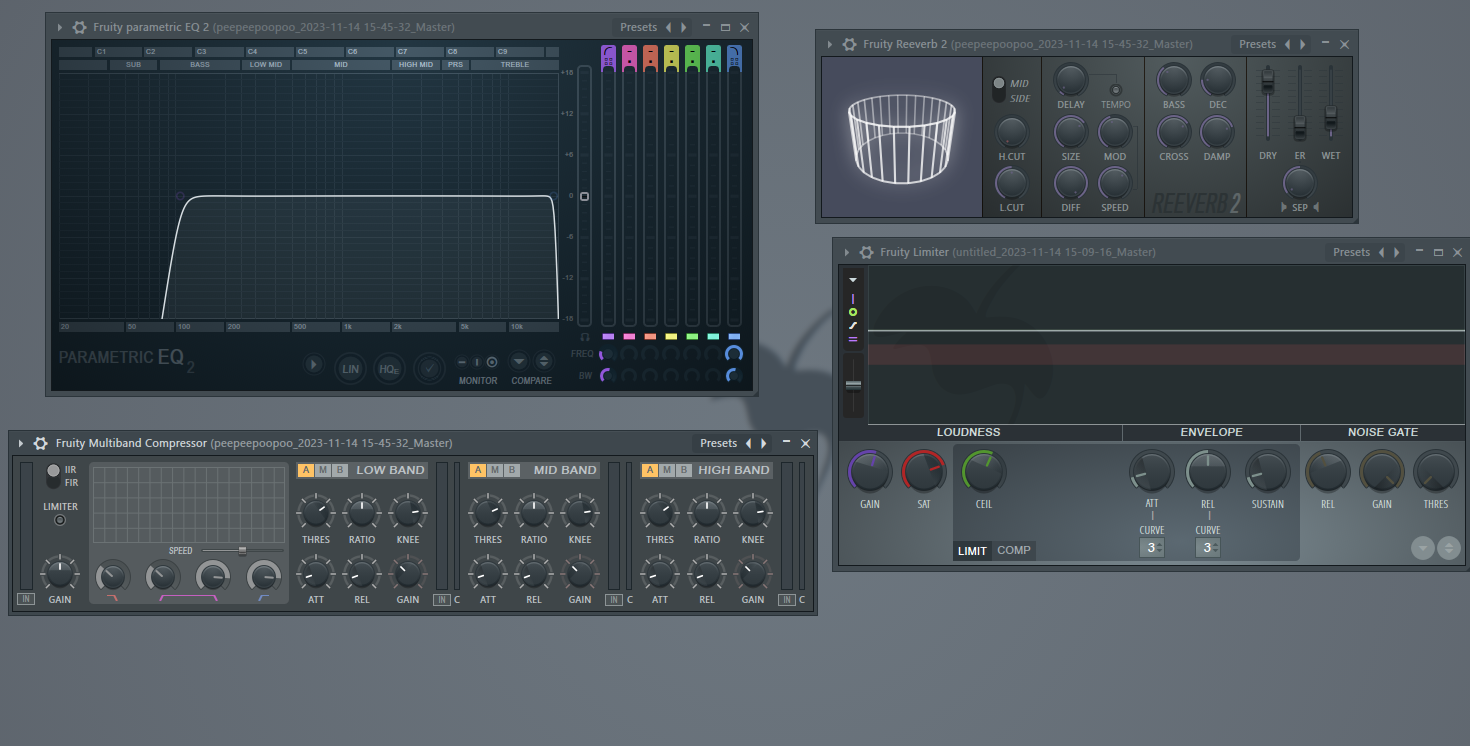Image resolution: width=1470 pixels, height=746 pixels.
Task: Open the white dropdown arrow in Limiter display
Action: coord(853,280)
